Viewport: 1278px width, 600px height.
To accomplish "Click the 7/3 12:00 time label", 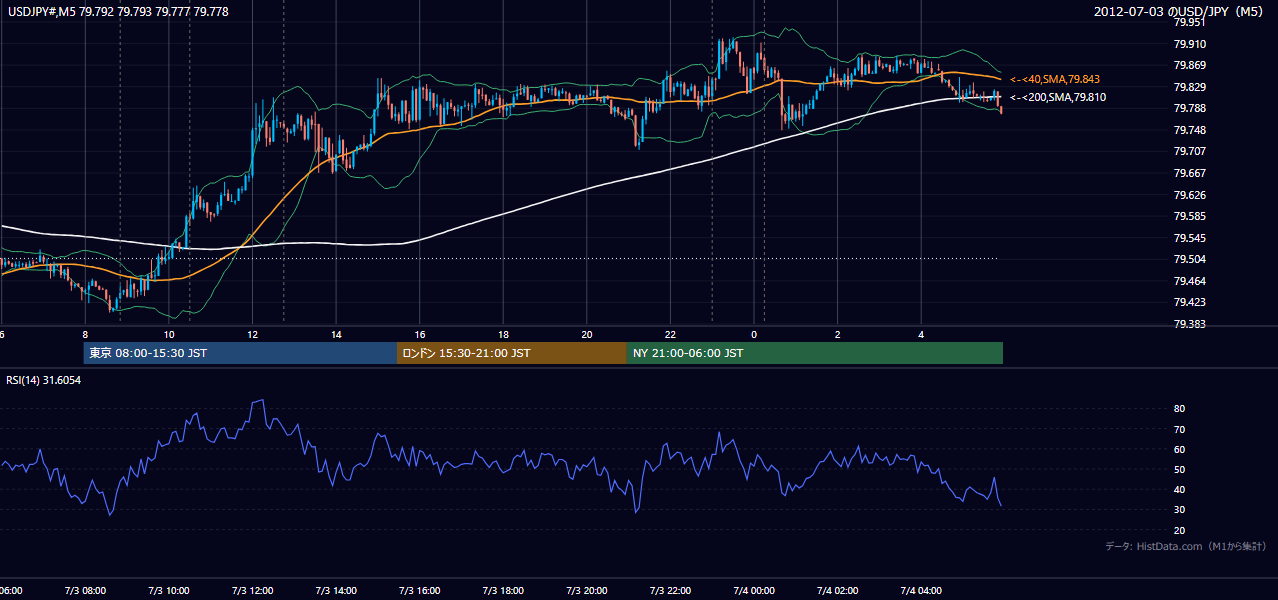I will pos(252,591).
